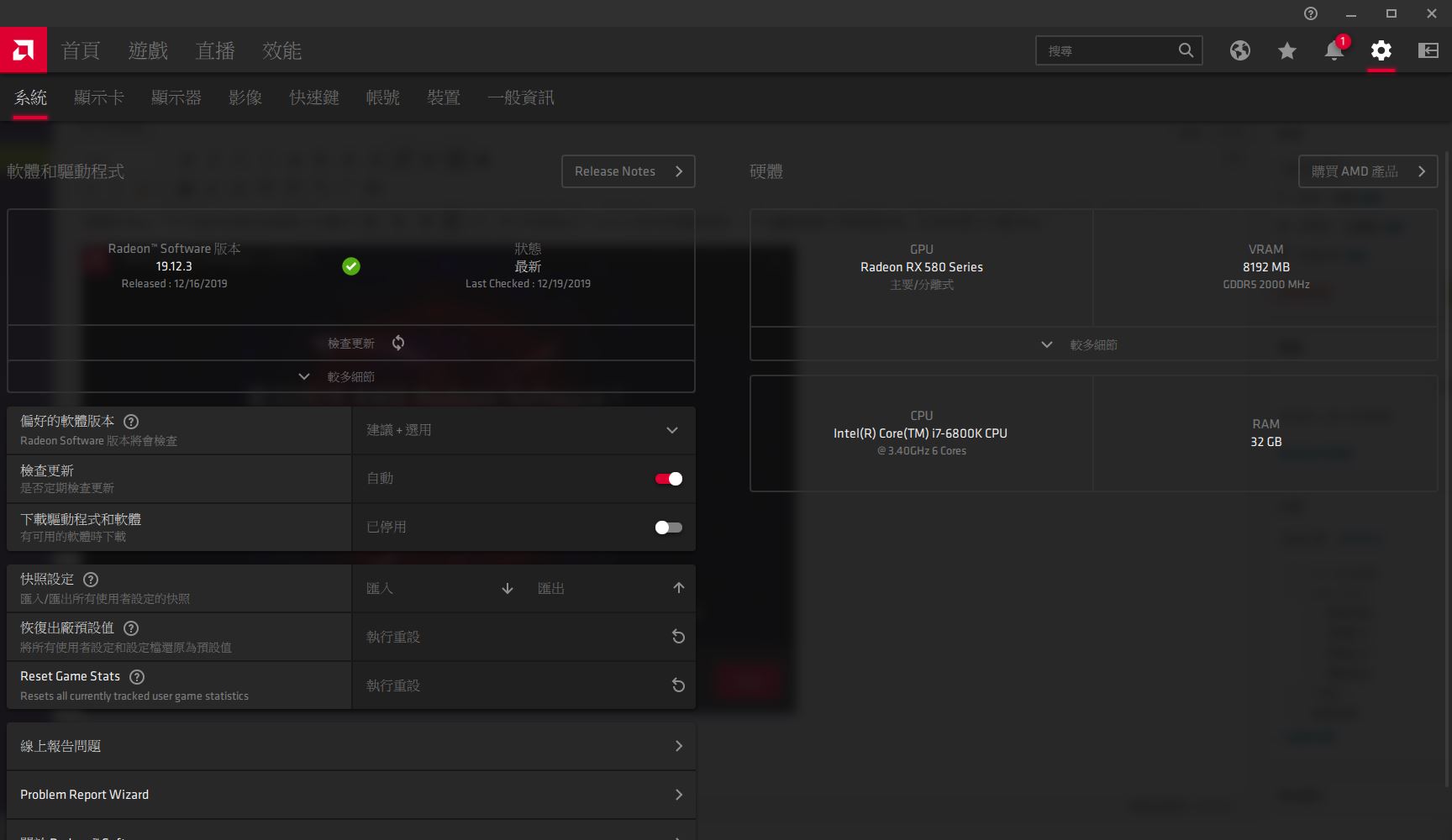This screenshot has height=840, width=1452.
Task: Select the 系統 settings tab
Action: (30, 98)
